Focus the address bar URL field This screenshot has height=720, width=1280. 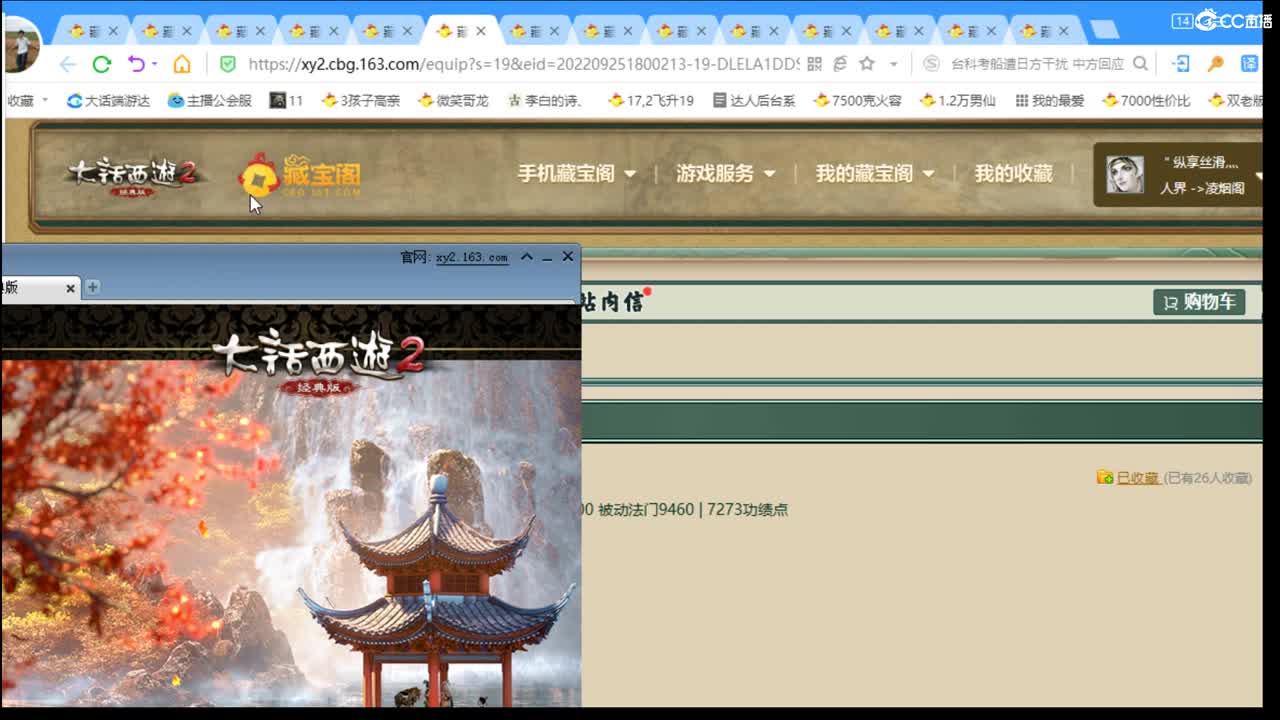[523, 64]
